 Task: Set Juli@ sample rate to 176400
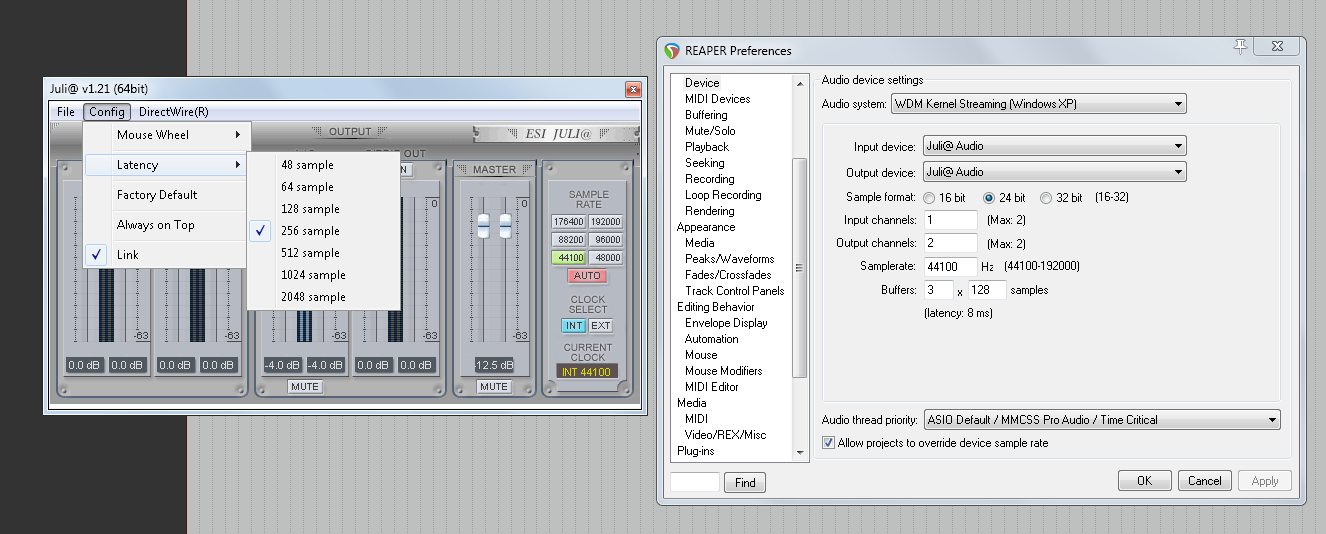coord(568,222)
